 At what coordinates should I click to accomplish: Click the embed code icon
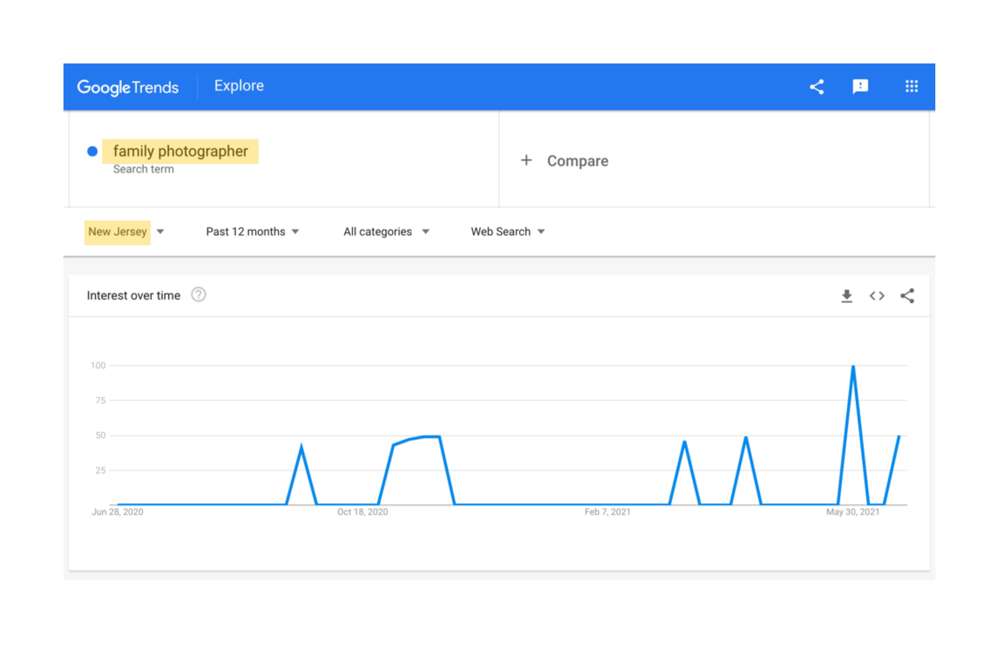877,295
